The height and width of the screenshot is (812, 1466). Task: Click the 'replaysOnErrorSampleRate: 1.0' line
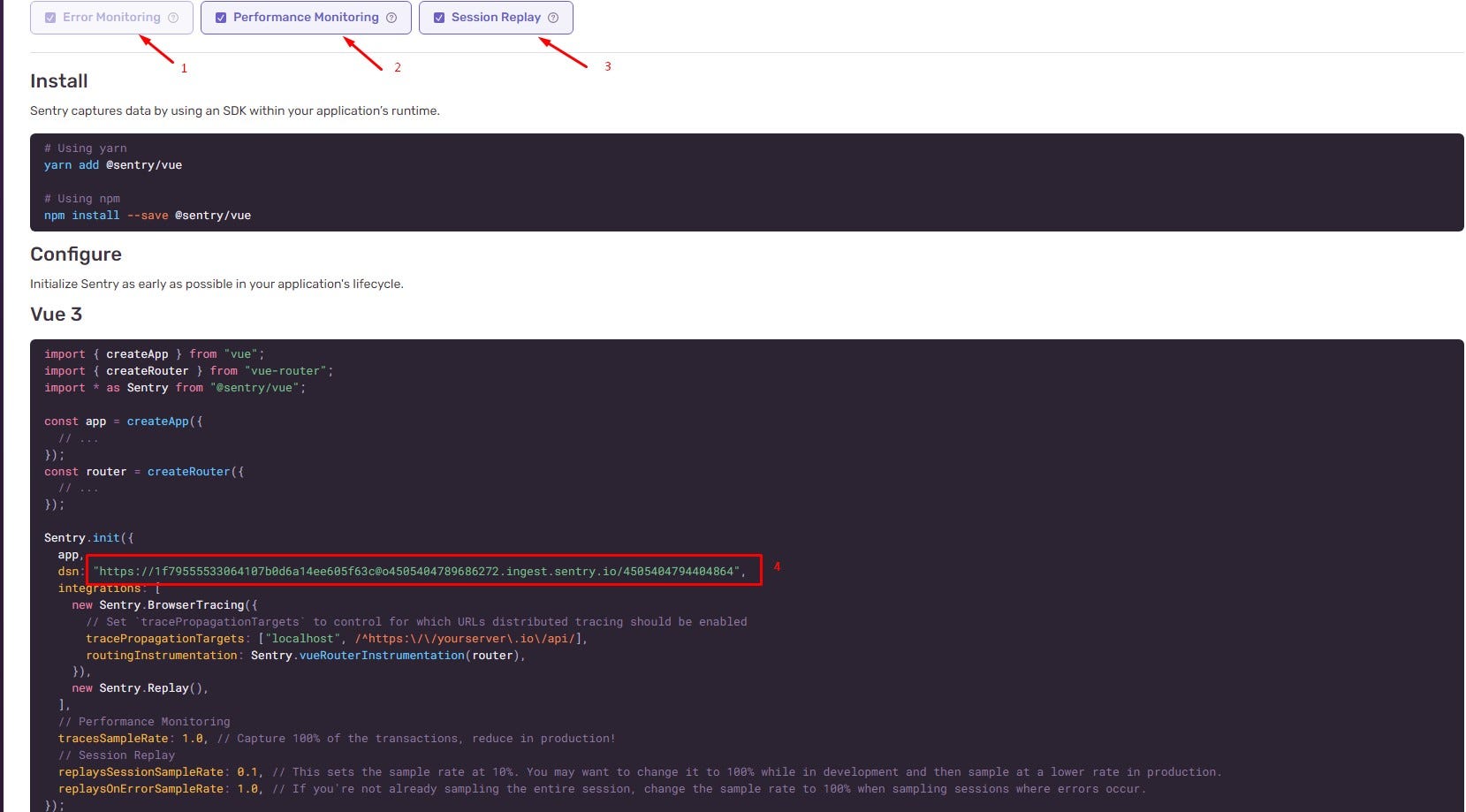(602, 789)
